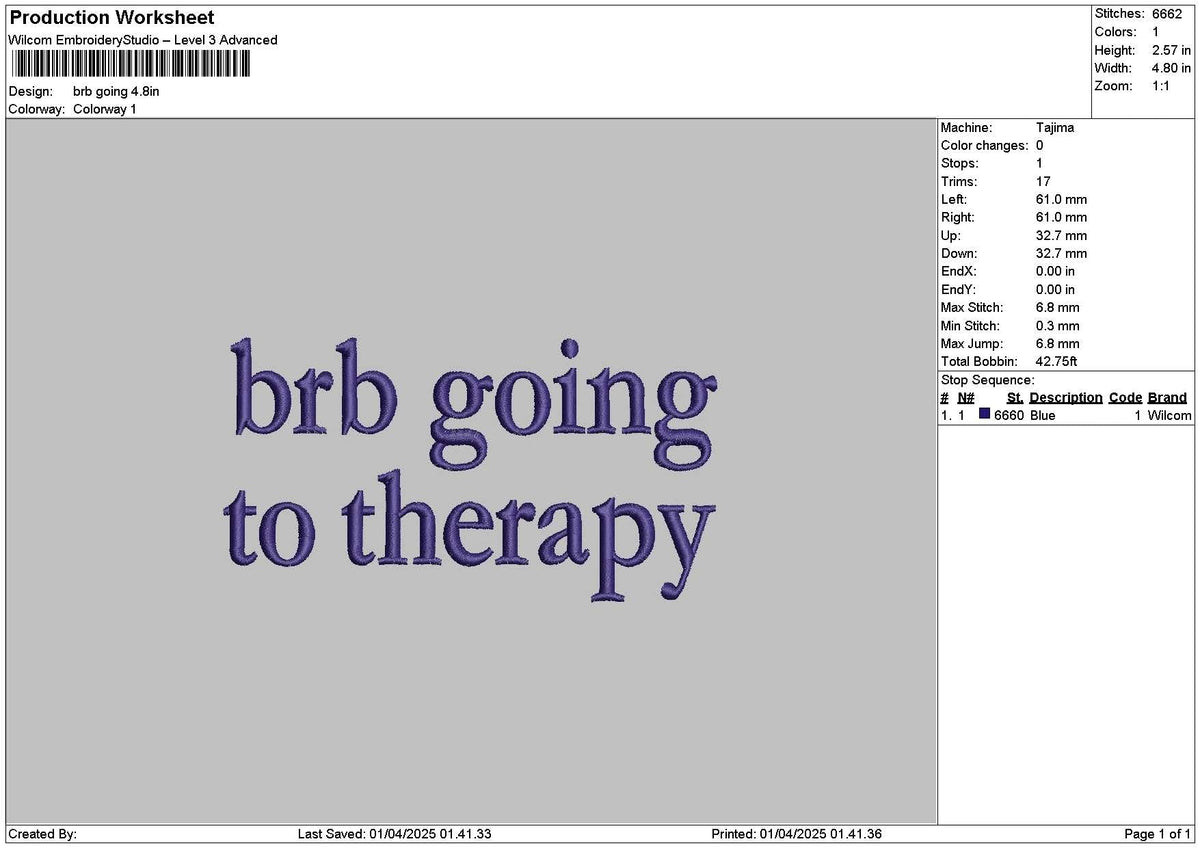Click the Stops count field

coord(959,163)
